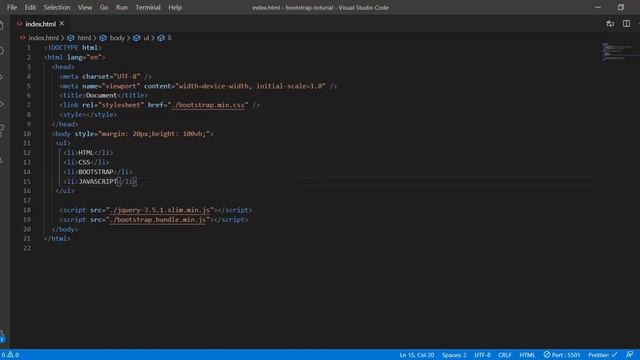Click index.html in the breadcrumb path
640x360 pixels.
[44, 38]
